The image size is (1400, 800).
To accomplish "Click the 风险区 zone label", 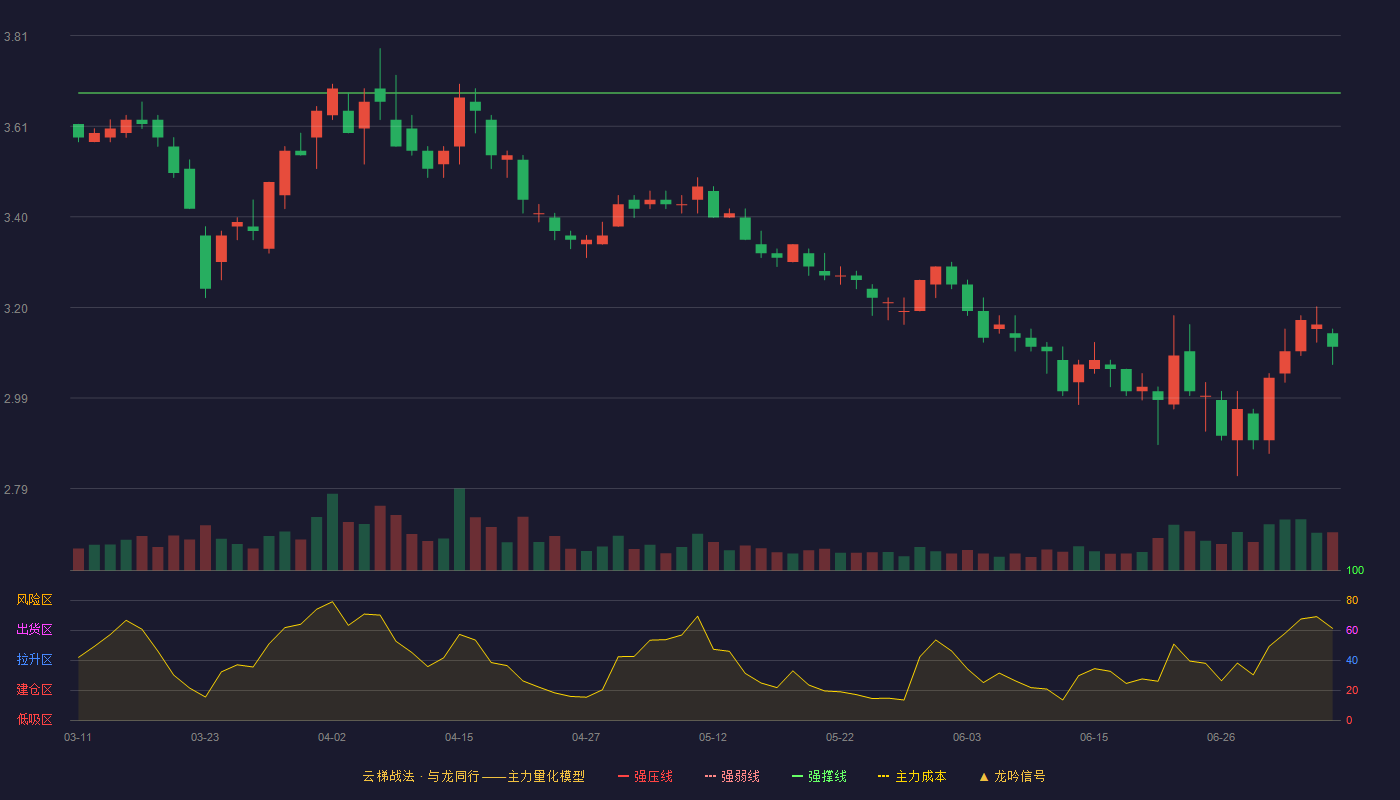I will 35,600.
